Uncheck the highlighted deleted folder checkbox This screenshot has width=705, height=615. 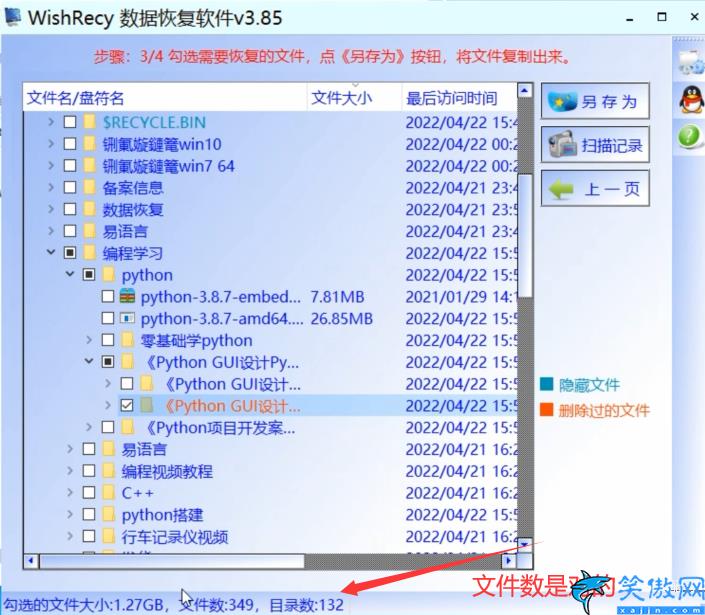(127, 406)
